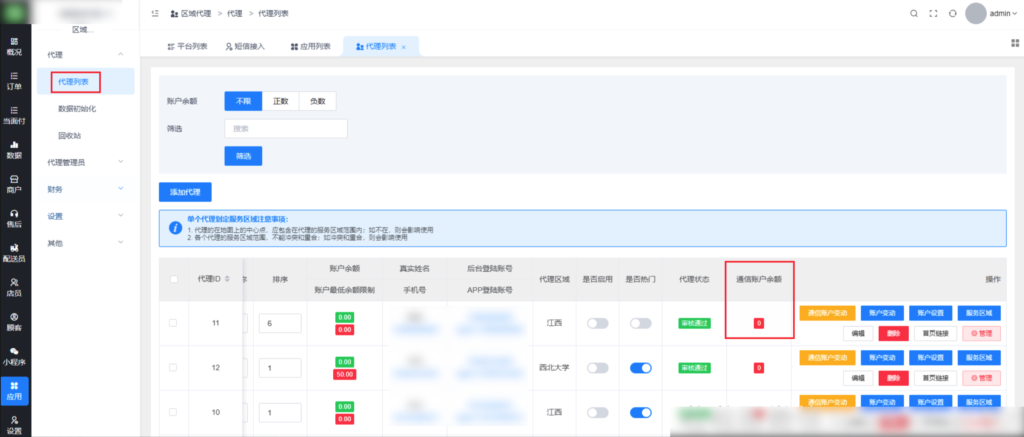The width and height of the screenshot is (1024, 437).
Task: Toggle fullscreen with the header icon
Action: (x=933, y=13)
